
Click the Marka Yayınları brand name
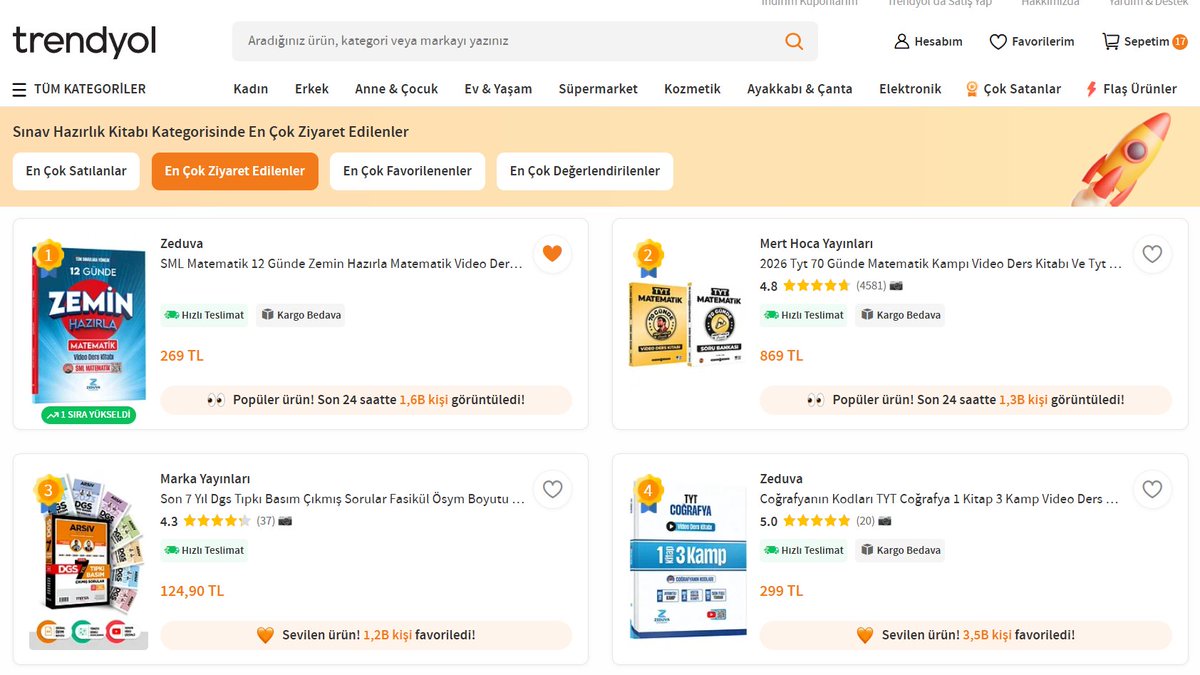point(205,479)
